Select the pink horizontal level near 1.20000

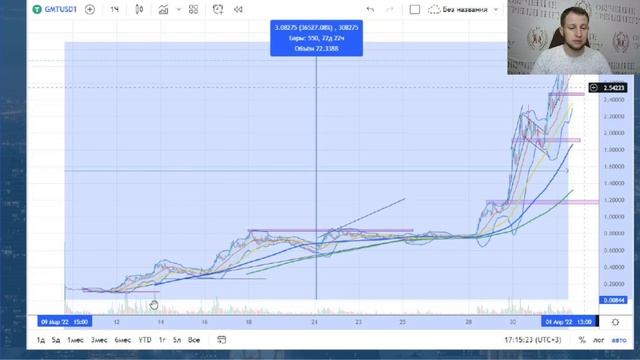[542, 202]
